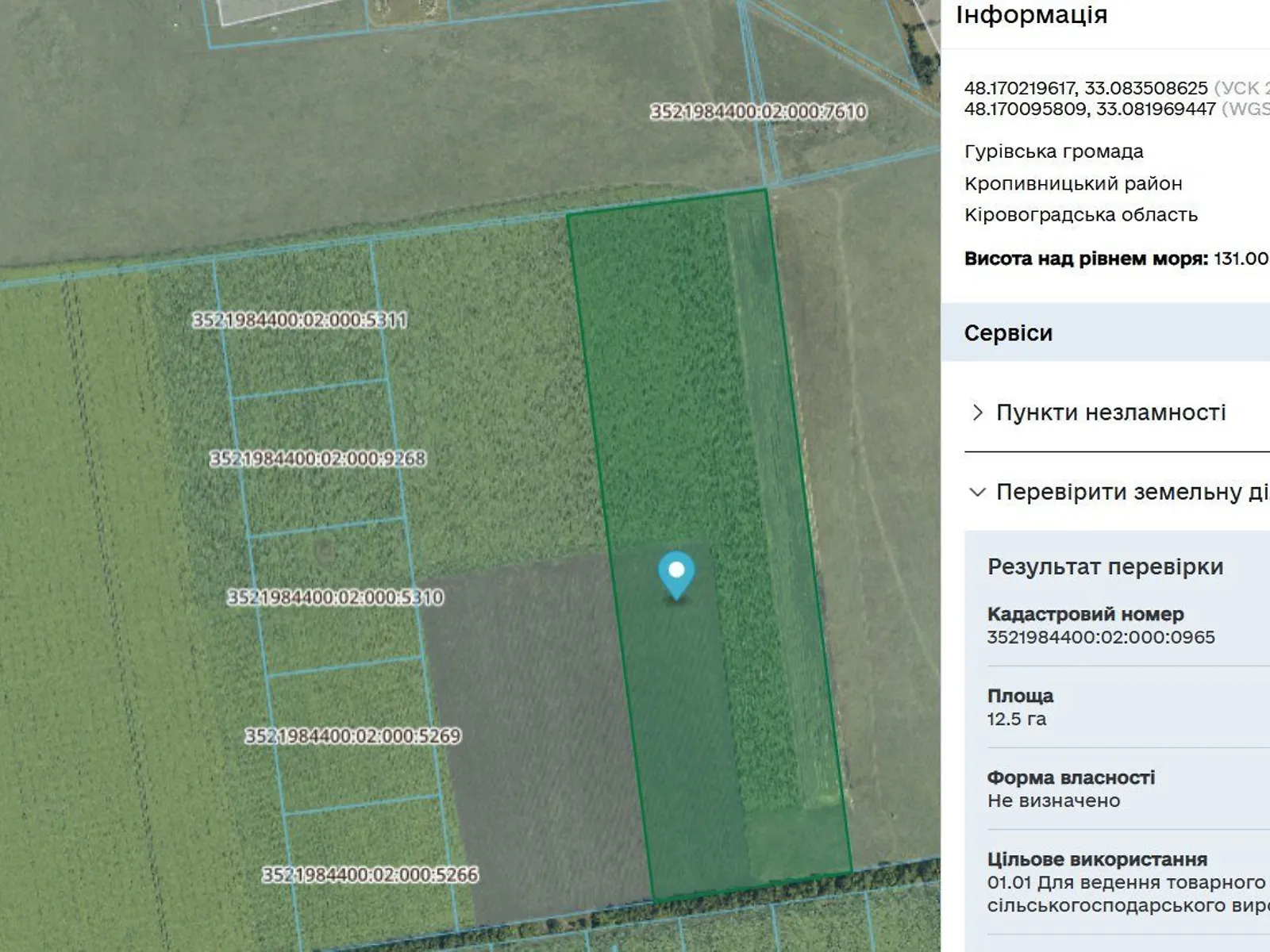Screen dimensions: 1270x952
Task: Click the blue location pin marker
Action: [676, 574]
